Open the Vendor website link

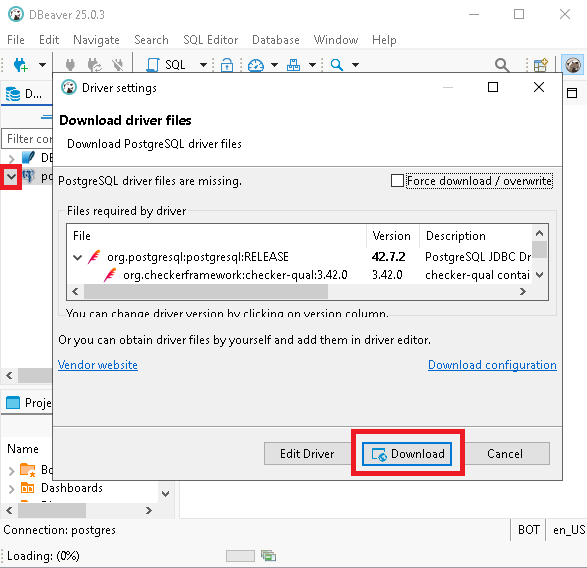pos(98,365)
